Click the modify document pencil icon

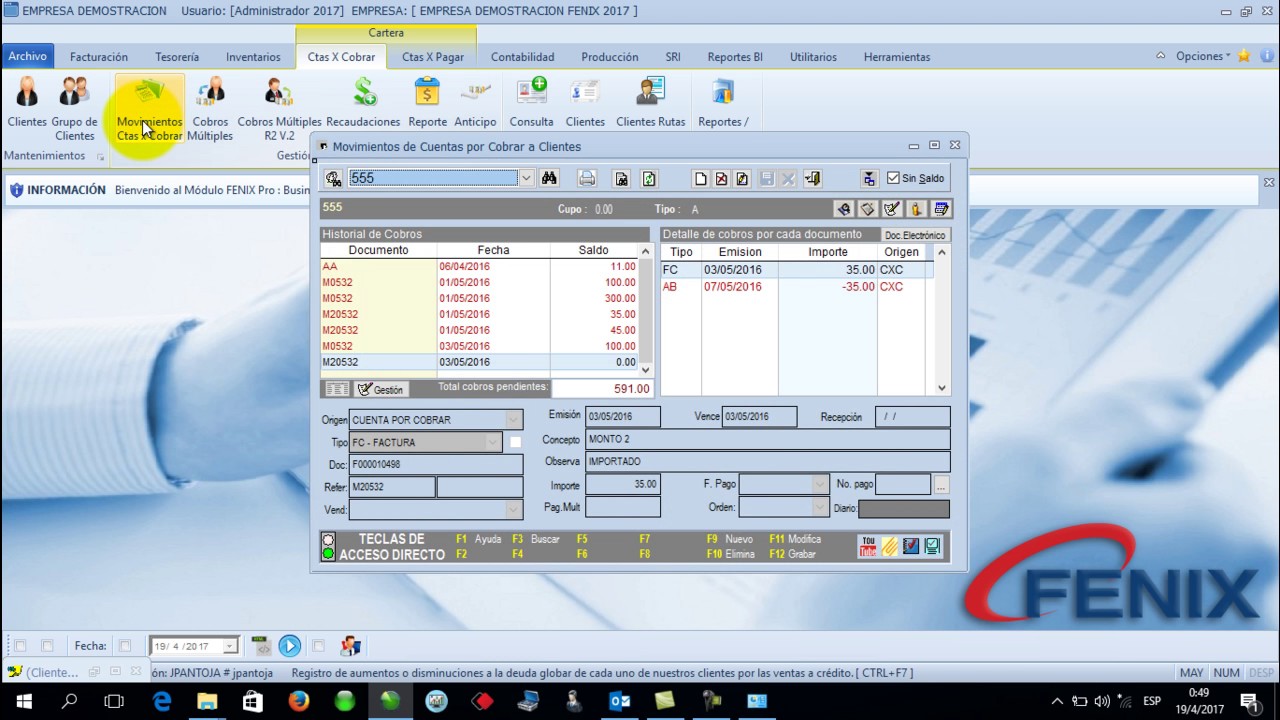[742, 179]
